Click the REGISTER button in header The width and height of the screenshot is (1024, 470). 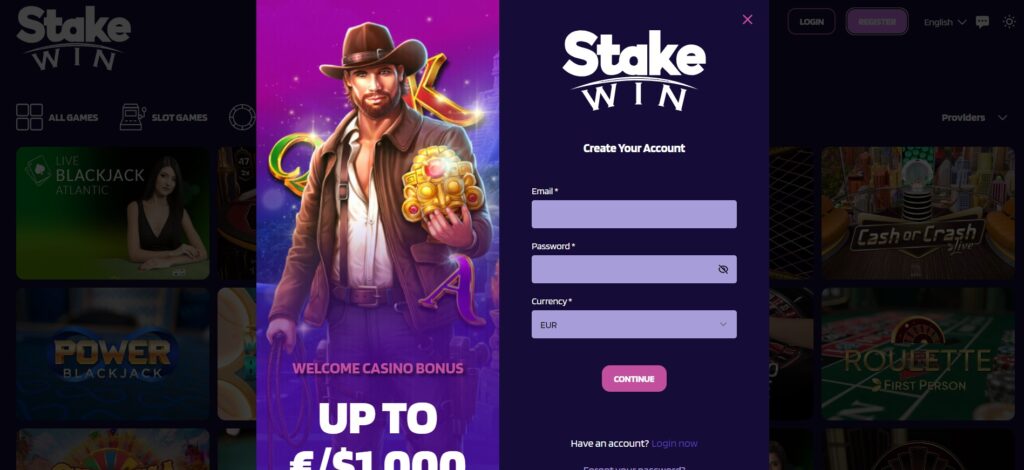(x=877, y=22)
